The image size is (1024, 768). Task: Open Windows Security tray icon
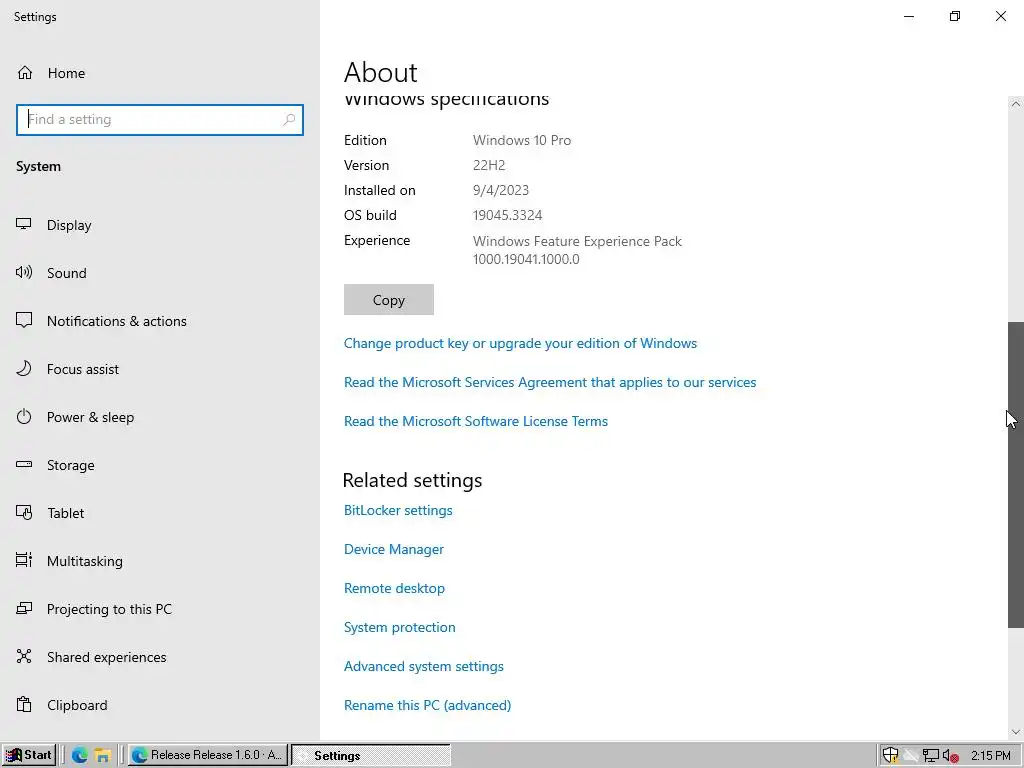point(890,756)
